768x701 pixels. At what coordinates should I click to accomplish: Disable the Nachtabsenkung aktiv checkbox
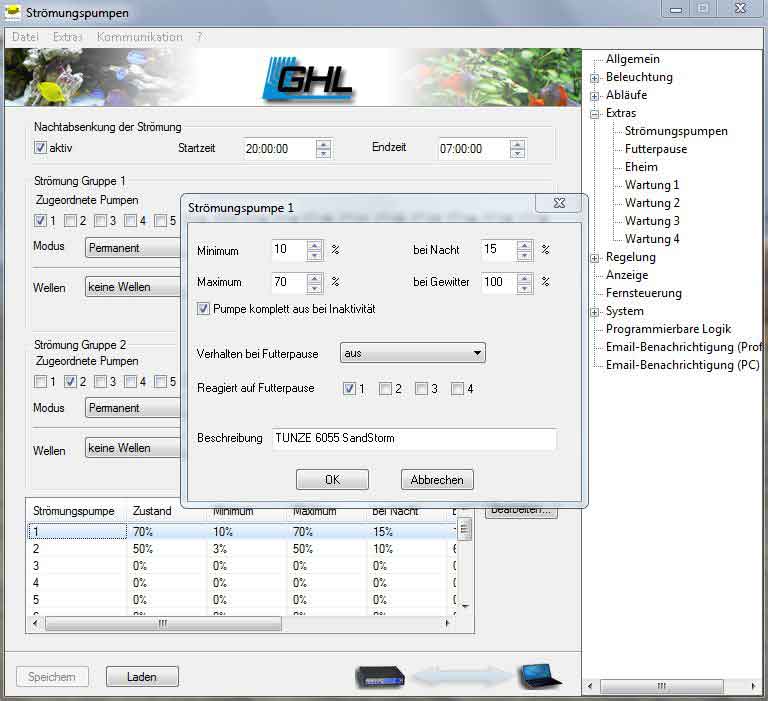(40, 148)
